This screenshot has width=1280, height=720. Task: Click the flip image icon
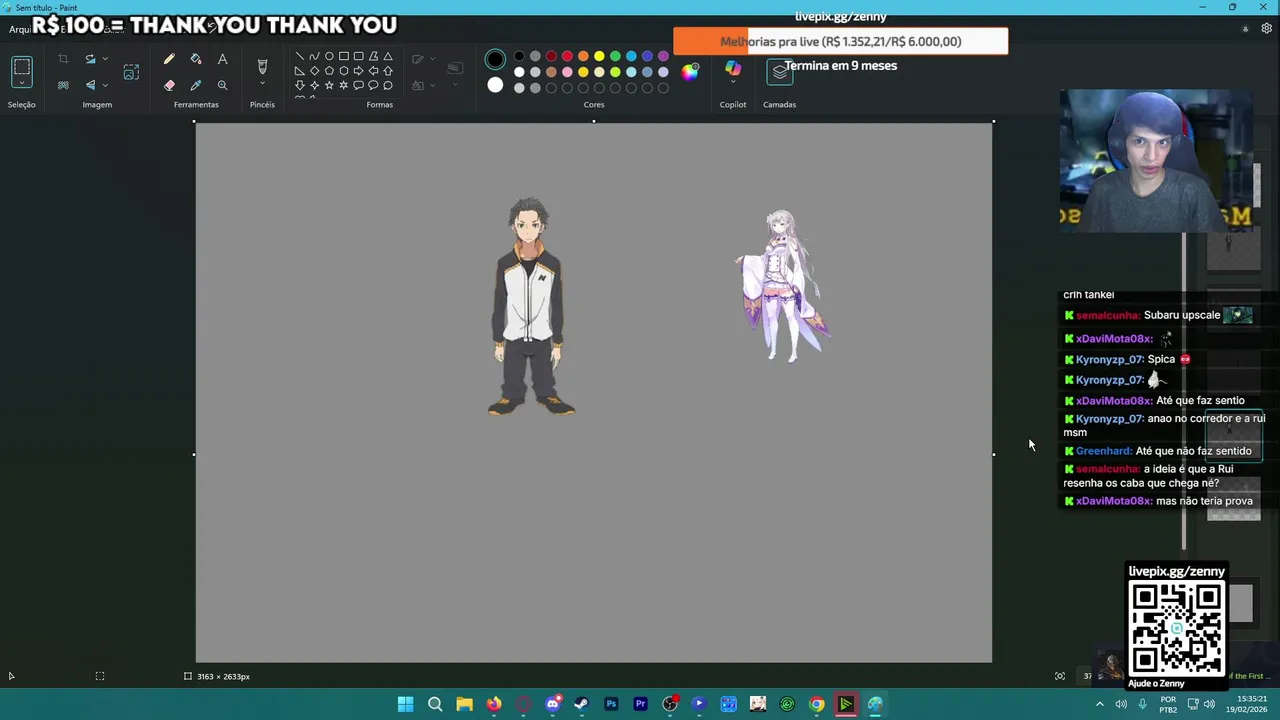coord(90,85)
